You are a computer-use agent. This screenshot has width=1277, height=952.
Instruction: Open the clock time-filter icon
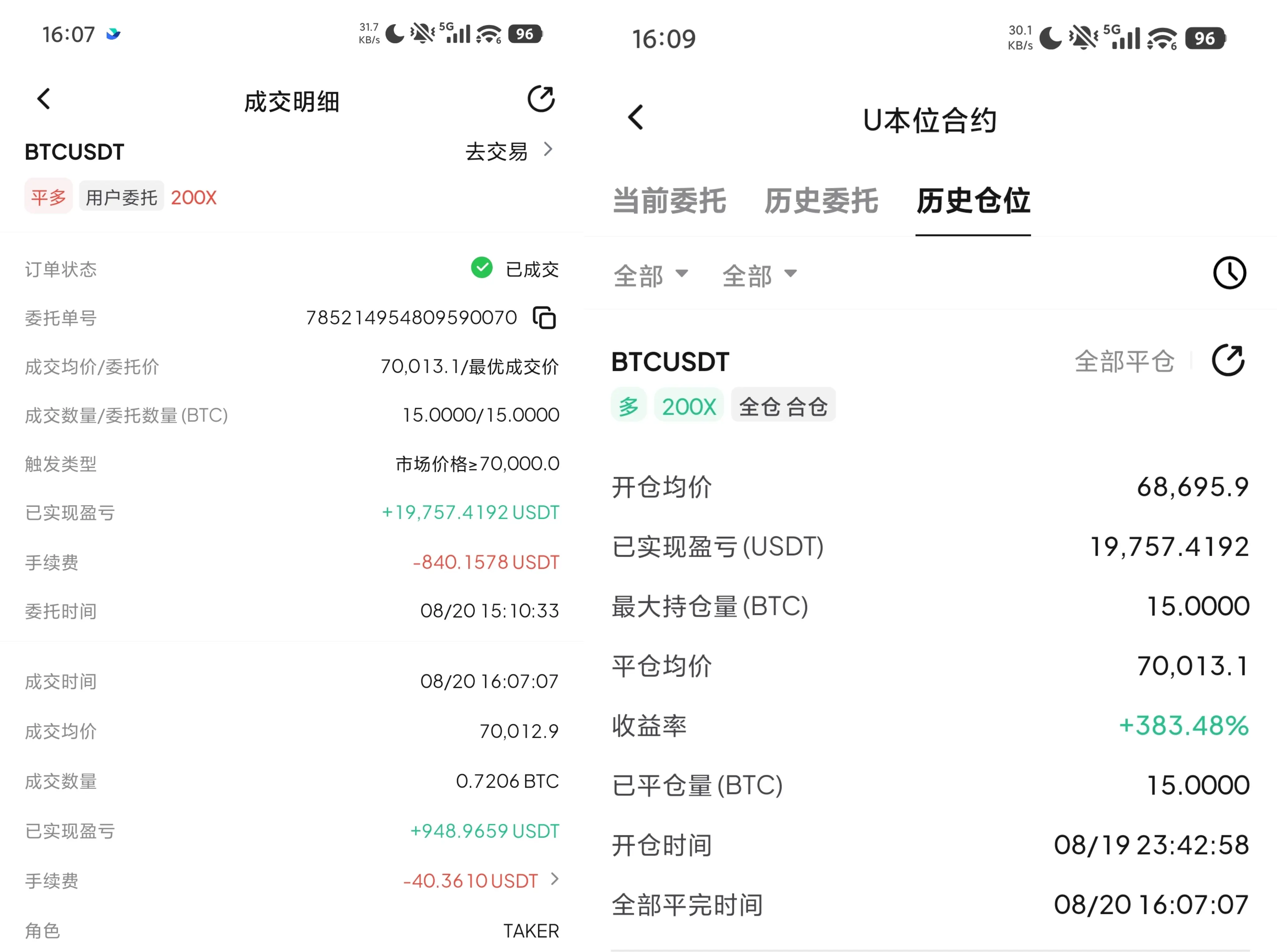tap(1229, 273)
